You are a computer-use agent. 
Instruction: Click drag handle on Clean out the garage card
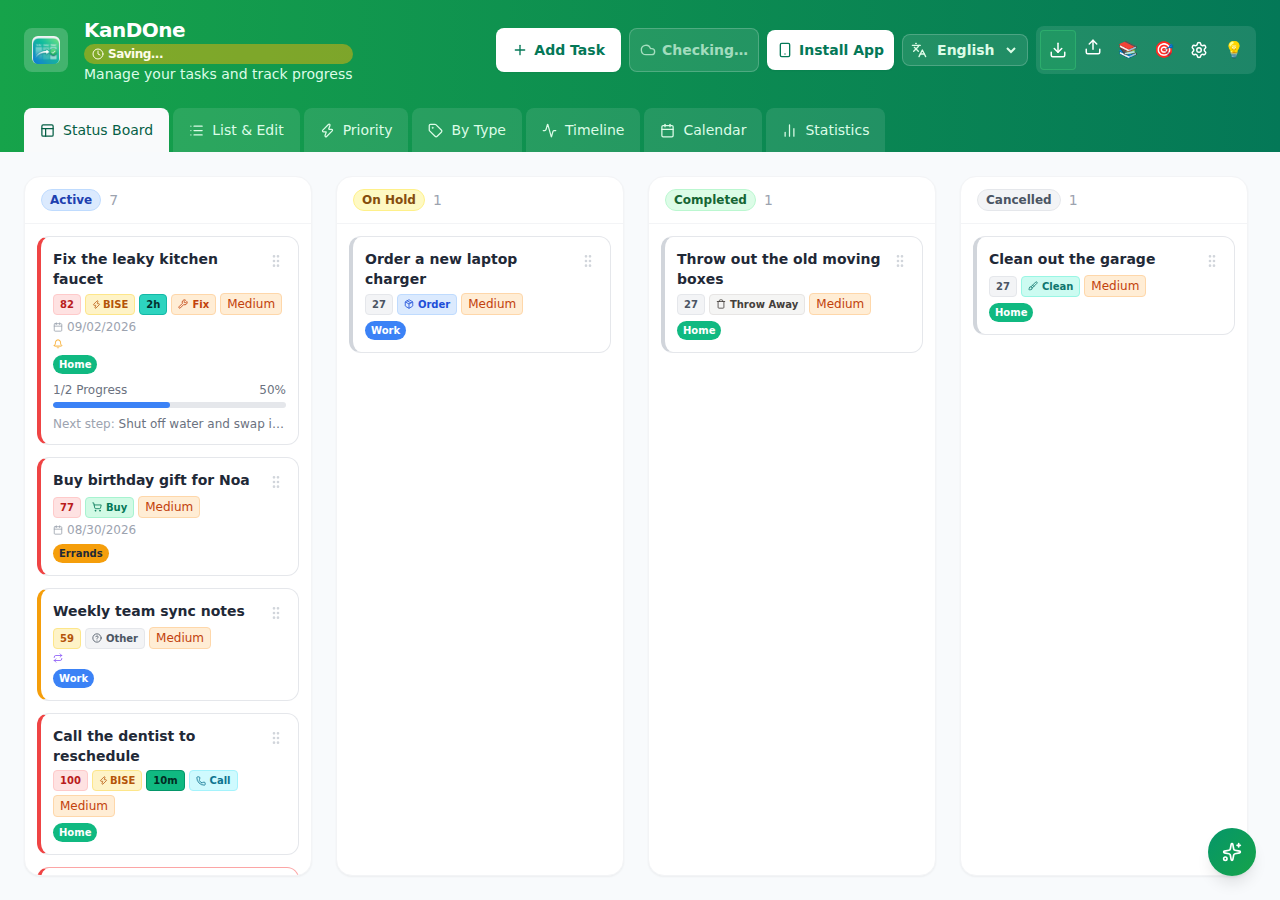point(1212,261)
